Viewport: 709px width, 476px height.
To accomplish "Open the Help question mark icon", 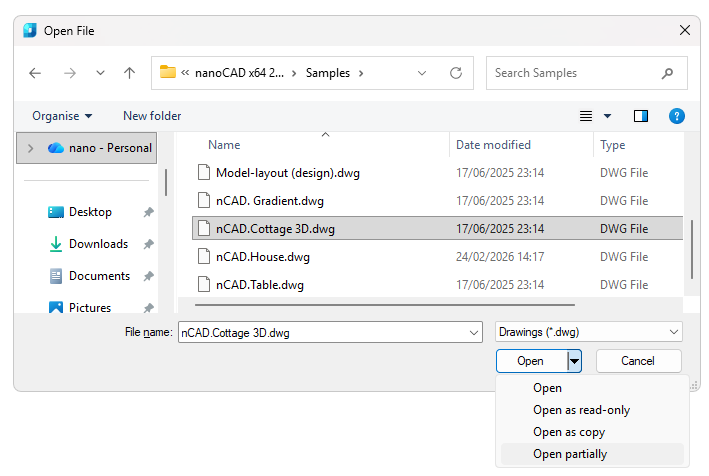I will [x=676, y=116].
